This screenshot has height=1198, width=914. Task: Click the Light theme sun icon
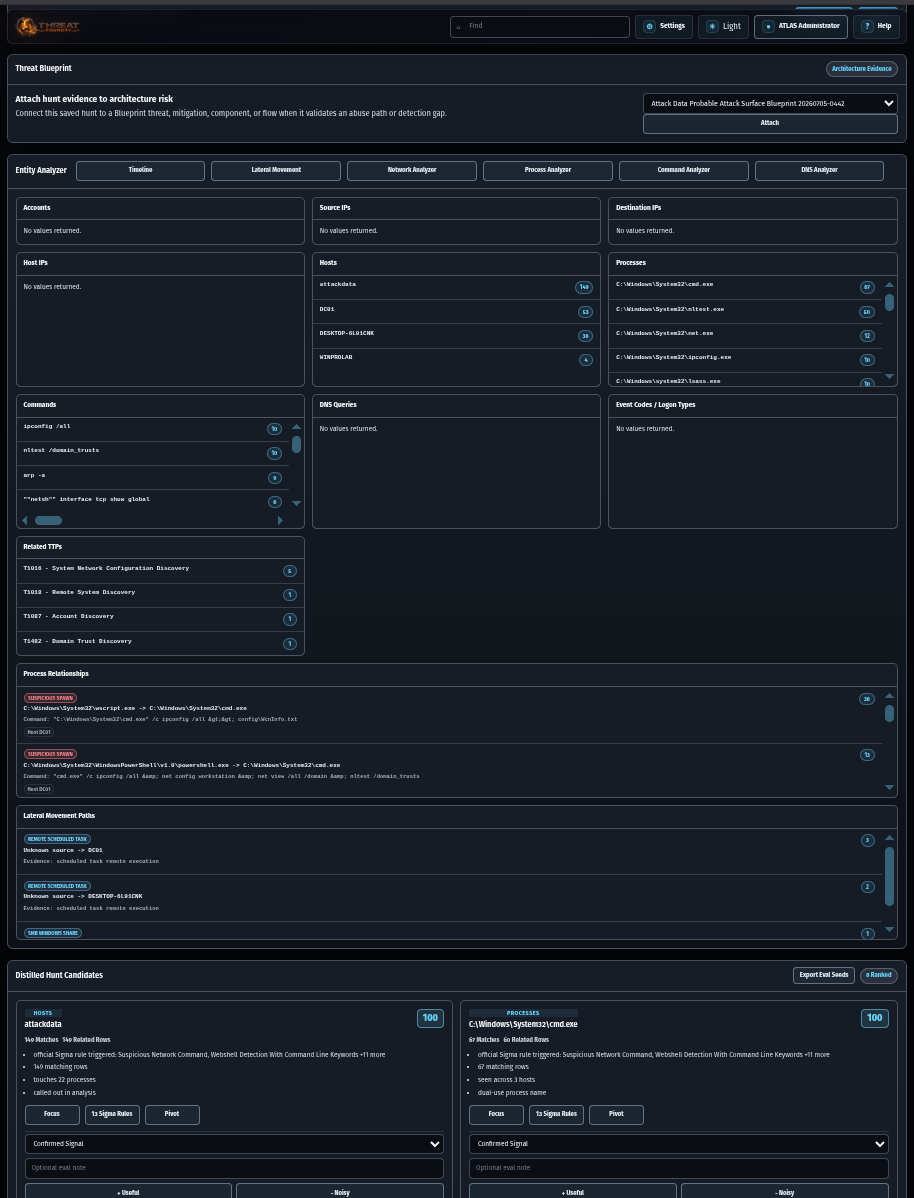(712, 26)
